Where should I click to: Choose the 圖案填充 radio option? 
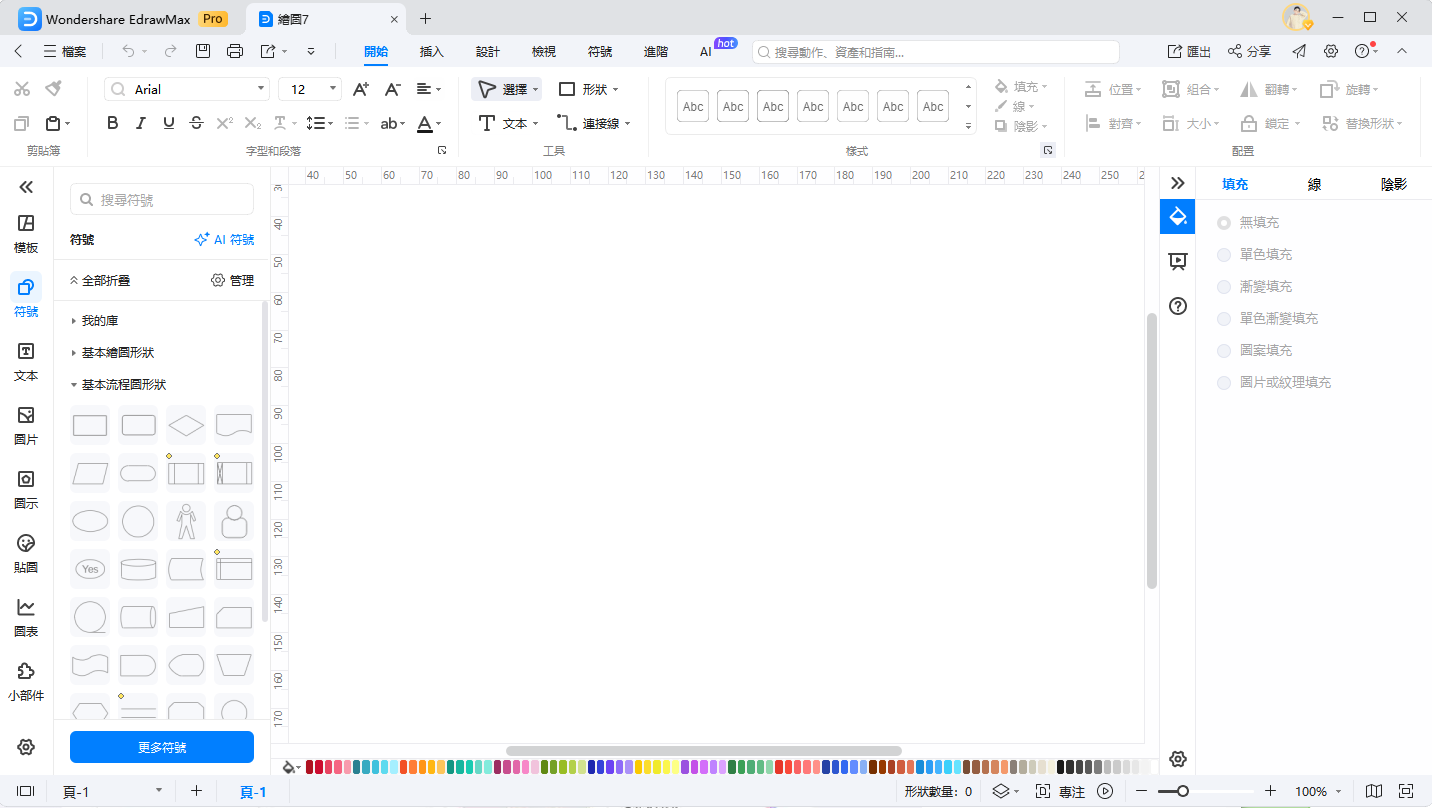(1224, 351)
